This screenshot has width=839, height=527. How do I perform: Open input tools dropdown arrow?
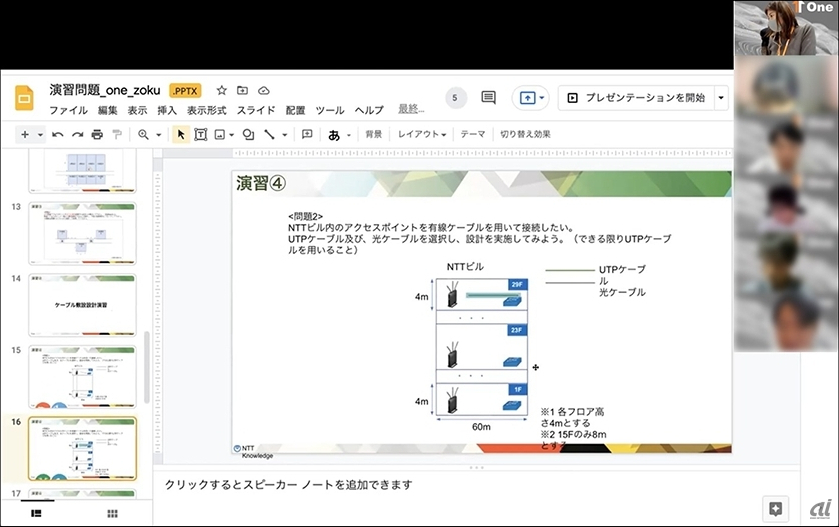tap(349, 135)
